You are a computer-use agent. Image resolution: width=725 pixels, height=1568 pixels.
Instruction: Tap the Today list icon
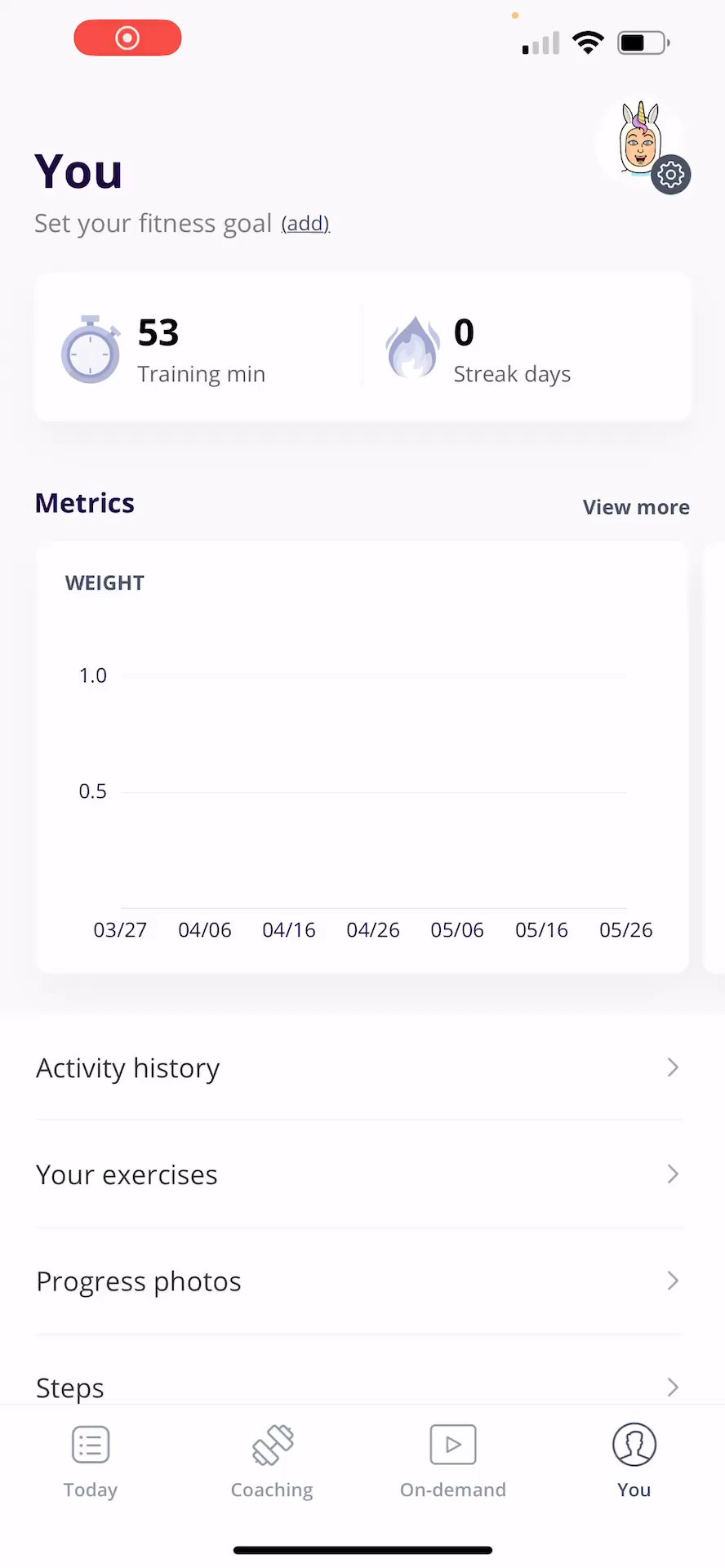tap(91, 1445)
